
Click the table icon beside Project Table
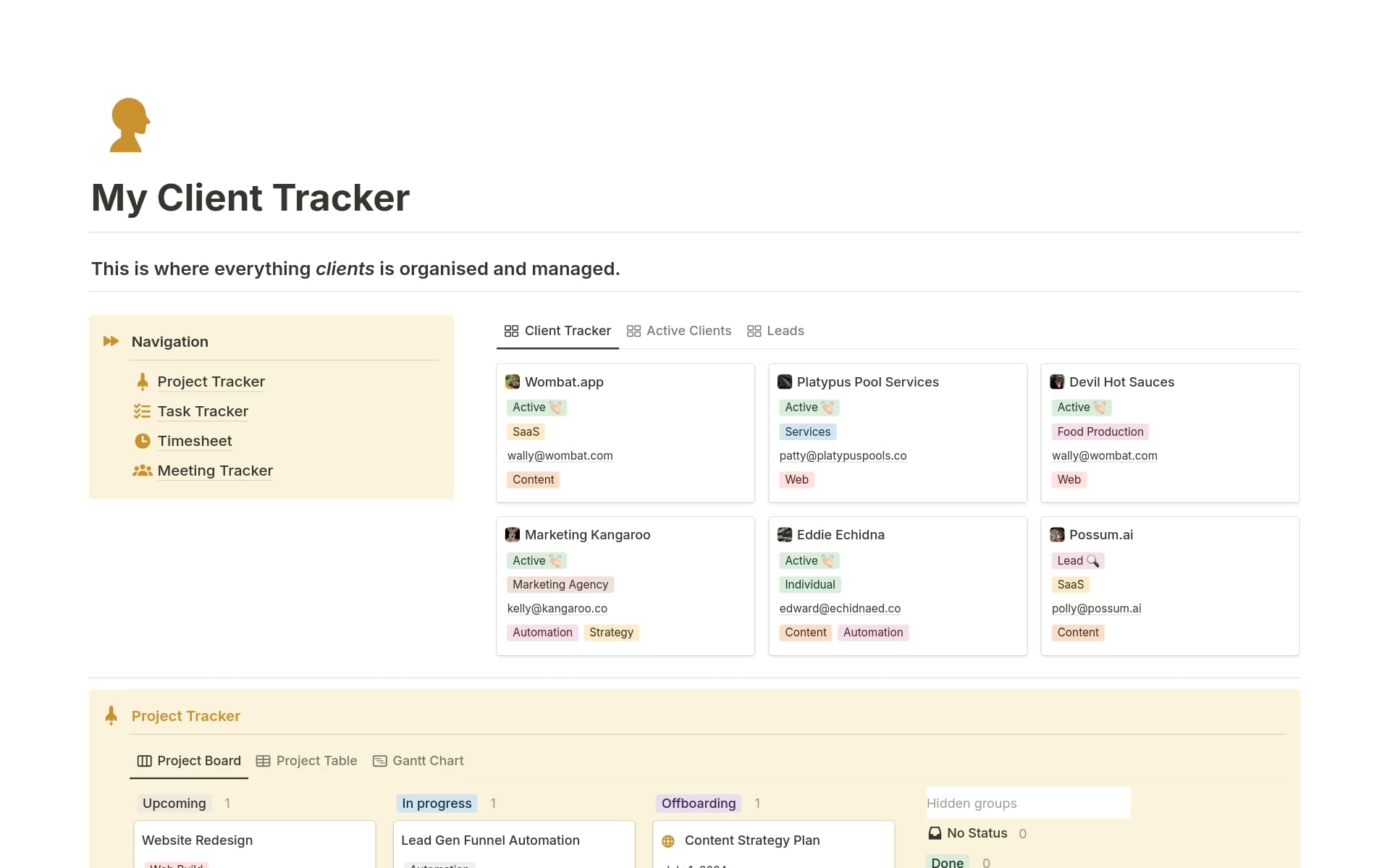point(264,761)
